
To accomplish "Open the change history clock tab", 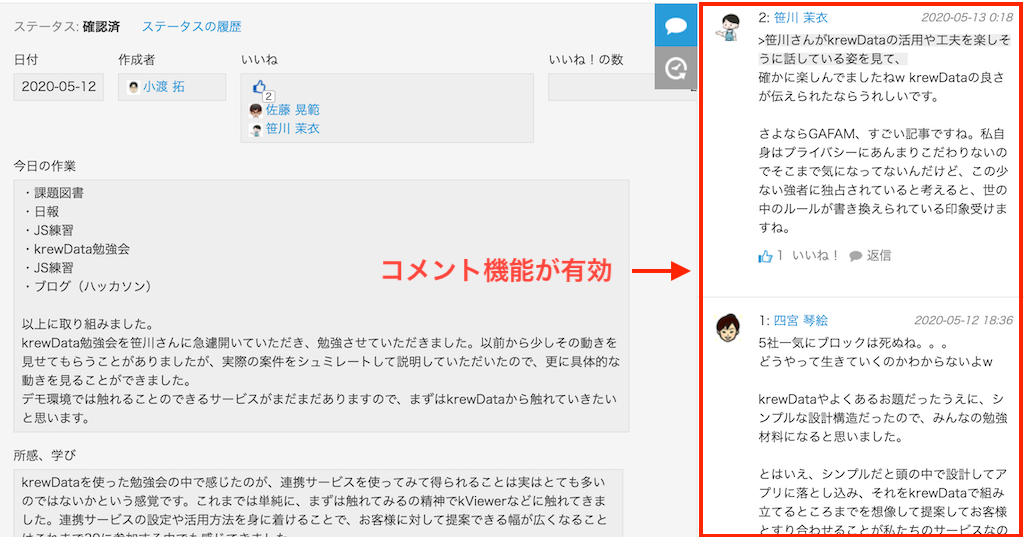I will (x=676, y=68).
